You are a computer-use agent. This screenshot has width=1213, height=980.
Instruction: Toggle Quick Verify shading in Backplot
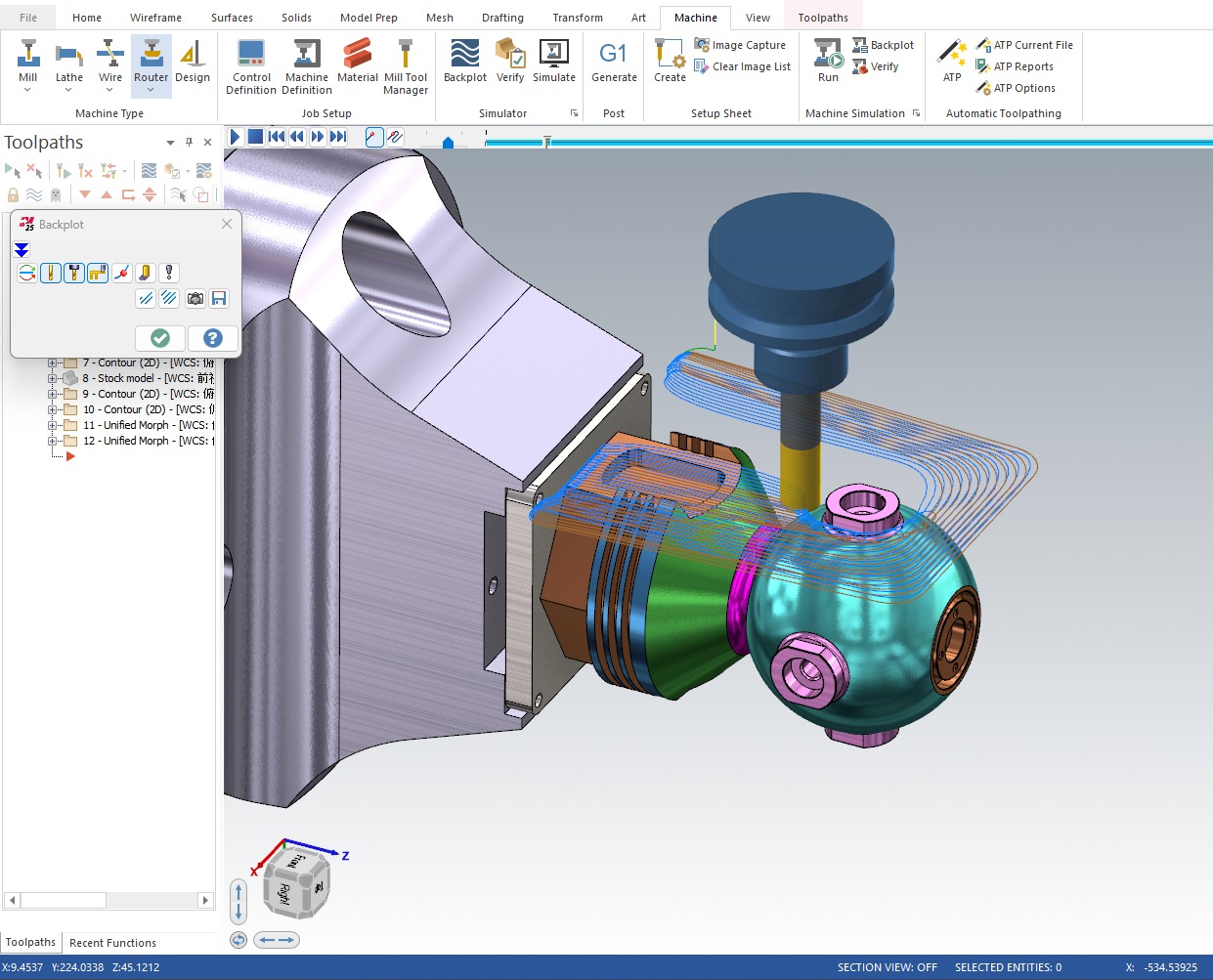click(x=145, y=273)
